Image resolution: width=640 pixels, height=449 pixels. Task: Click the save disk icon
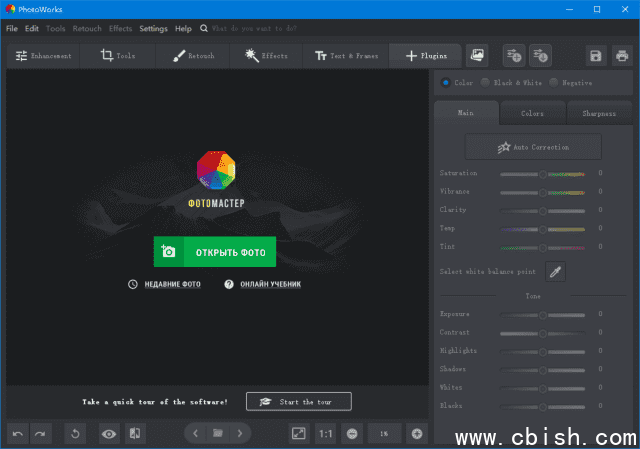(596, 56)
